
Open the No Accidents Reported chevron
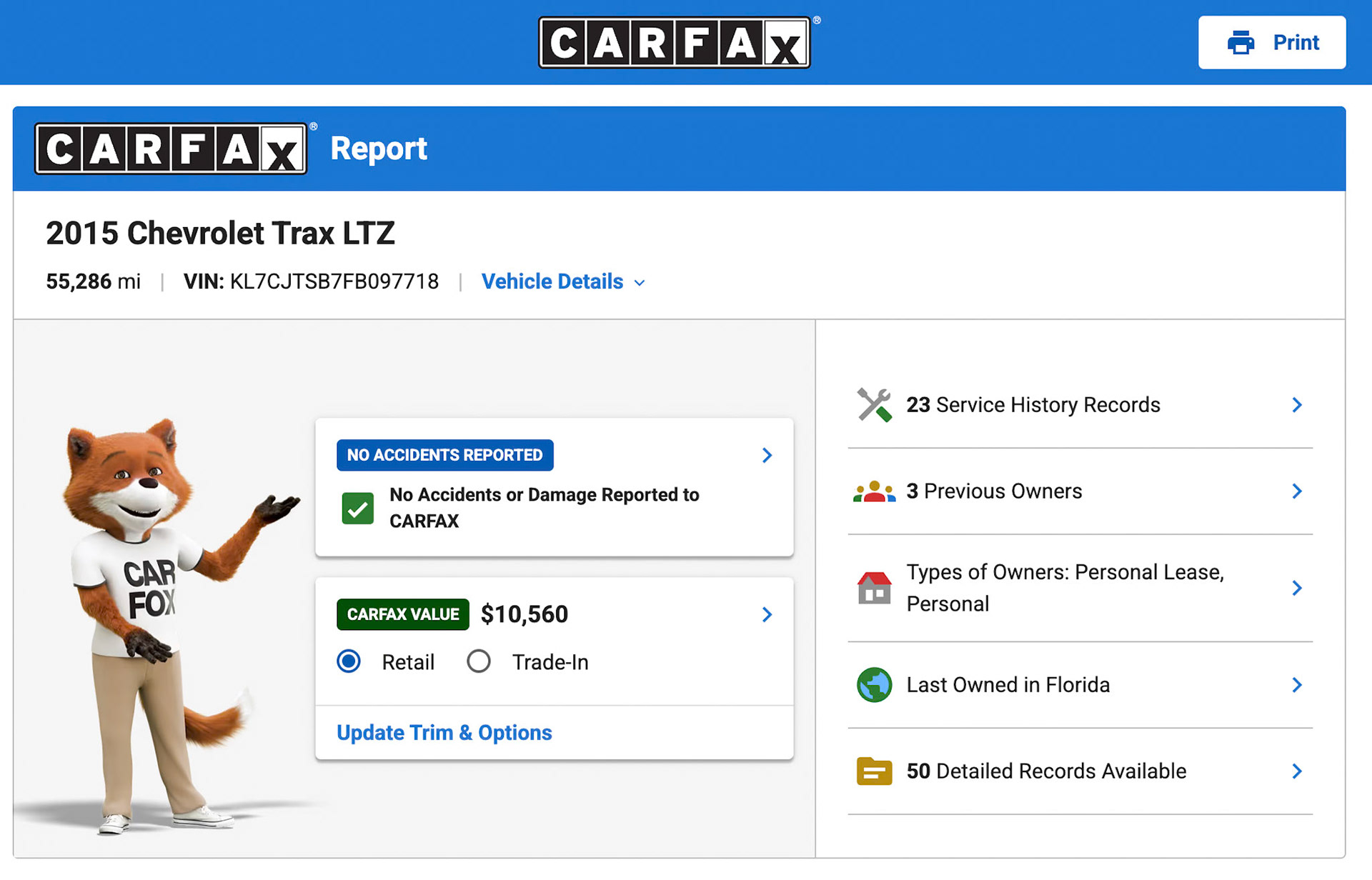coord(767,455)
